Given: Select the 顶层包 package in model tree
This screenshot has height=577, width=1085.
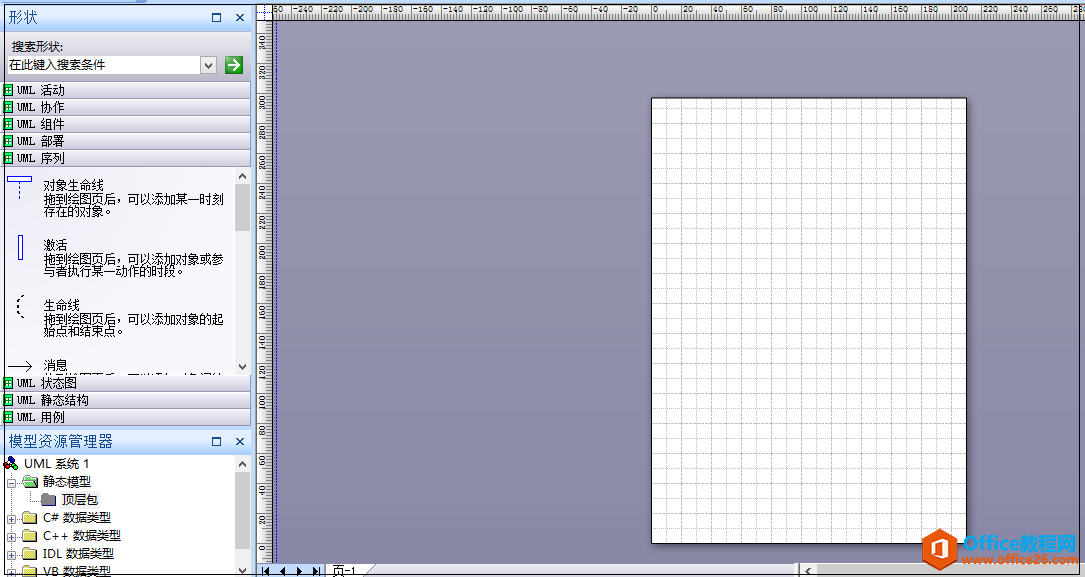Looking at the screenshot, I should pyautogui.click(x=80, y=500).
